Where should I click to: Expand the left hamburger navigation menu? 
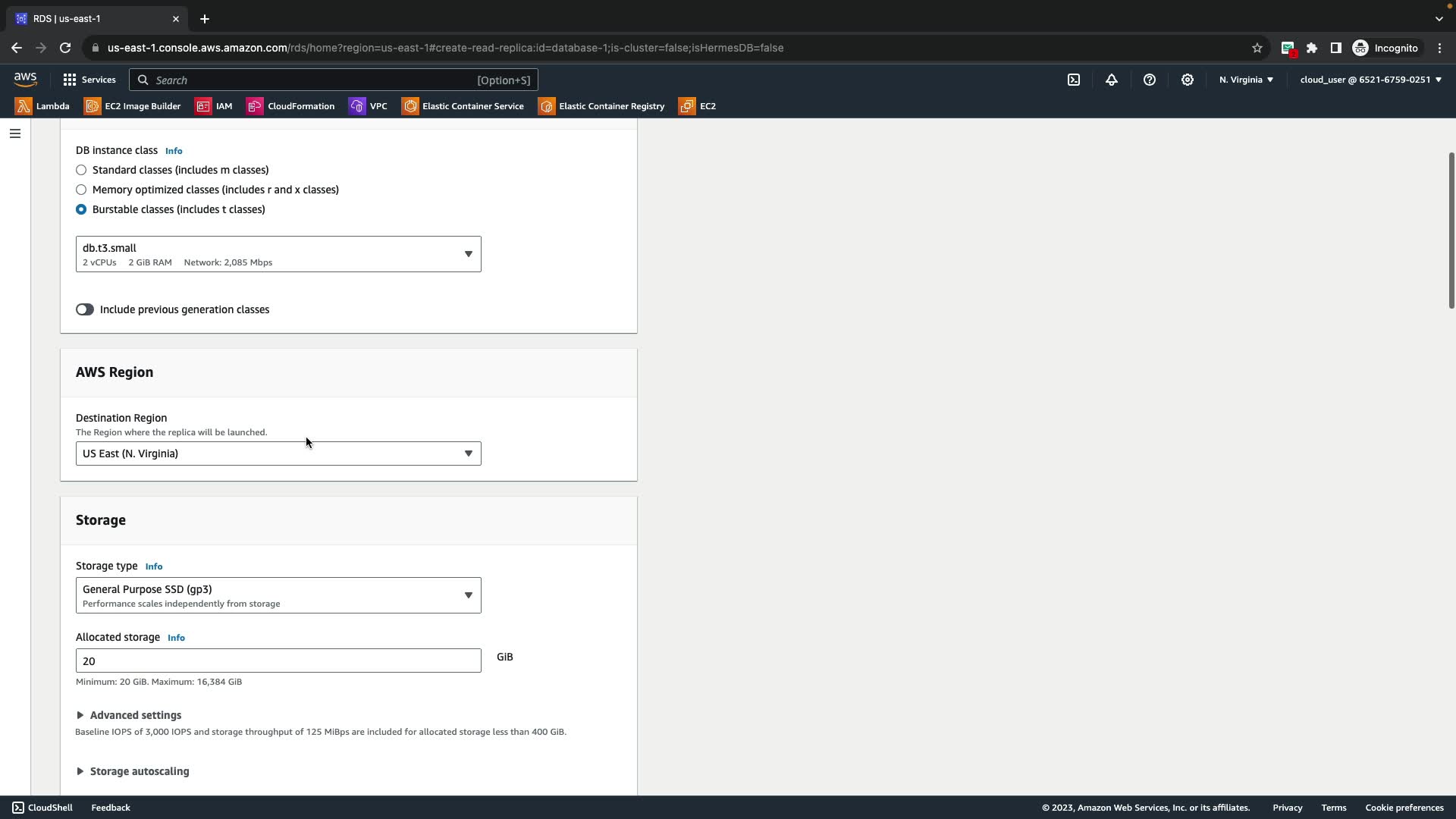[x=15, y=133]
